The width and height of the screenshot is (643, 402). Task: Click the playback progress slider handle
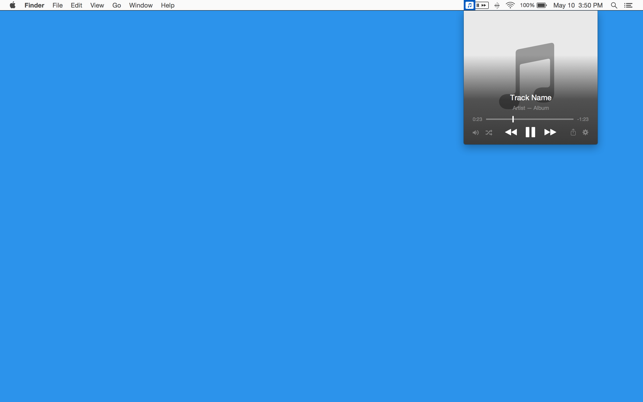(x=513, y=119)
